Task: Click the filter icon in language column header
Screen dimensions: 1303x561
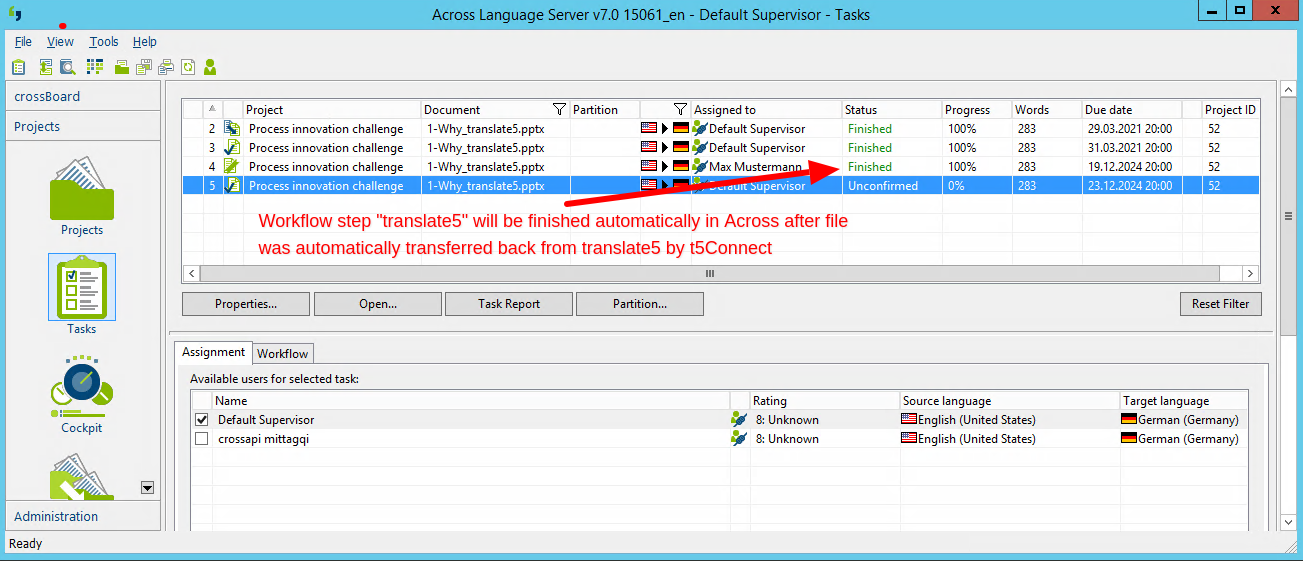Action: point(680,109)
